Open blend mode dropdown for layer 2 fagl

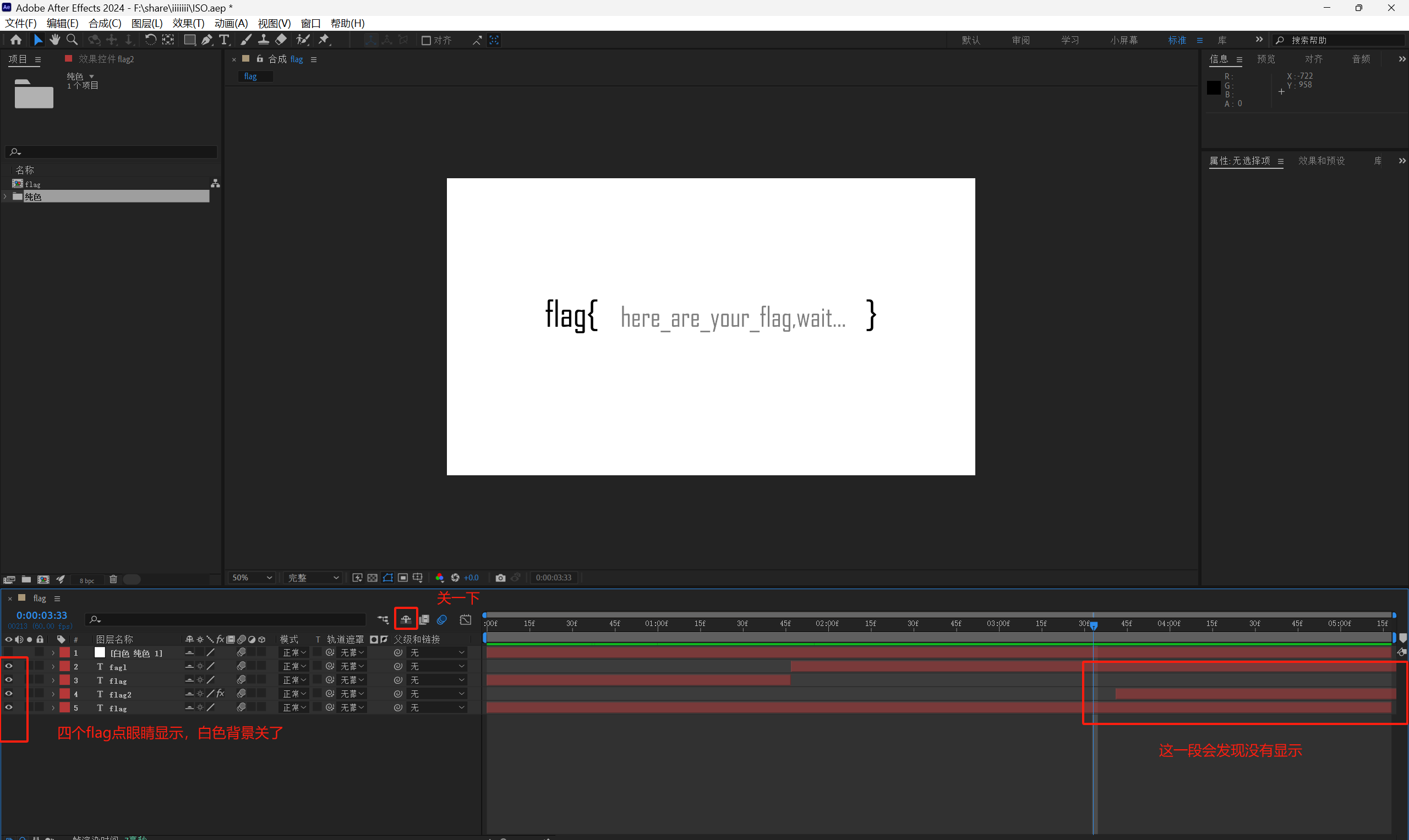[x=294, y=666]
